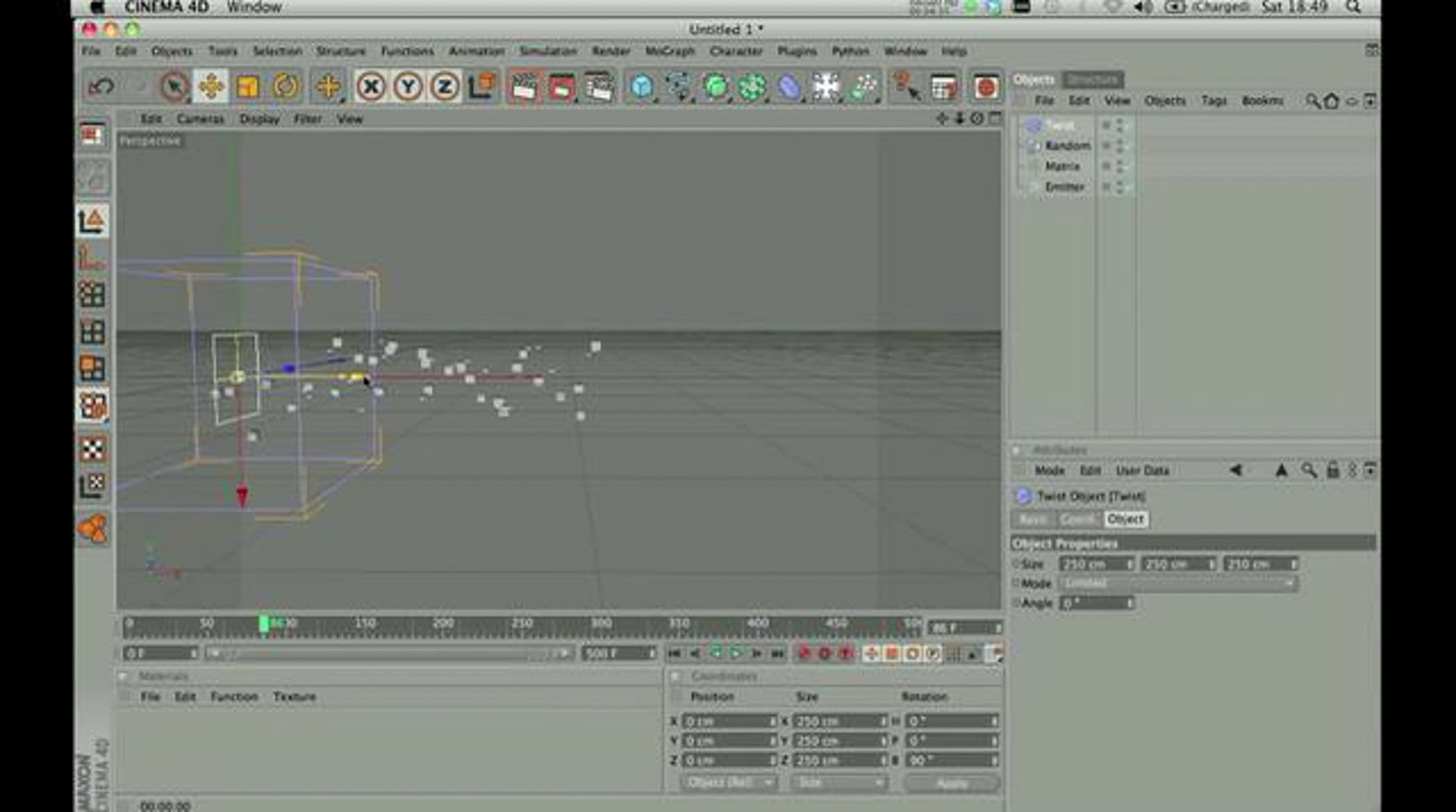Open the Python menu
Viewport: 1456px width, 812px height.
(851, 51)
